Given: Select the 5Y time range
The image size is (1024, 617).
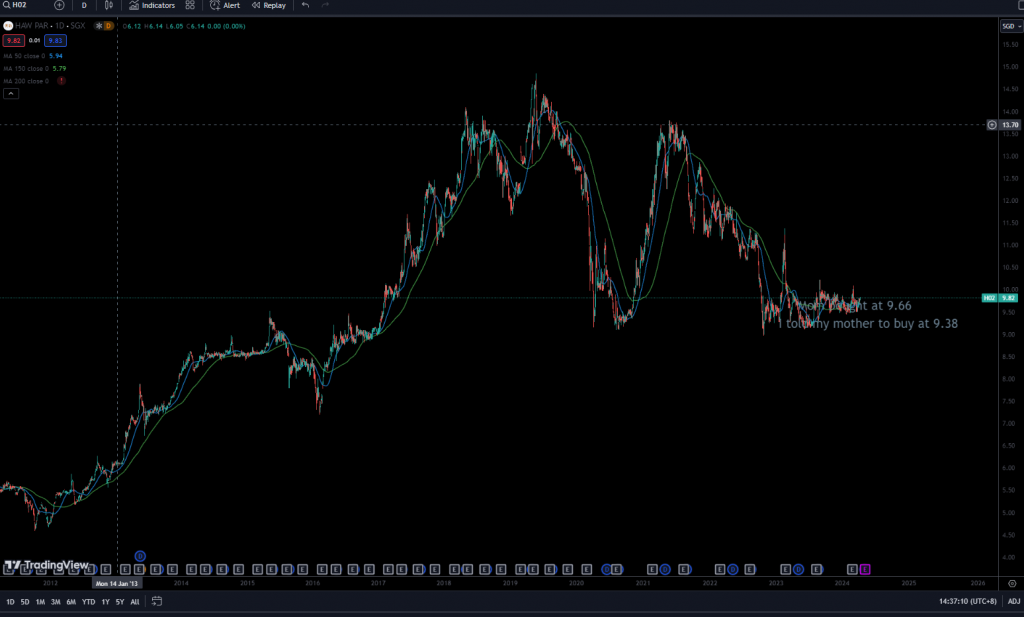Looking at the screenshot, I should (x=119, y=602).
